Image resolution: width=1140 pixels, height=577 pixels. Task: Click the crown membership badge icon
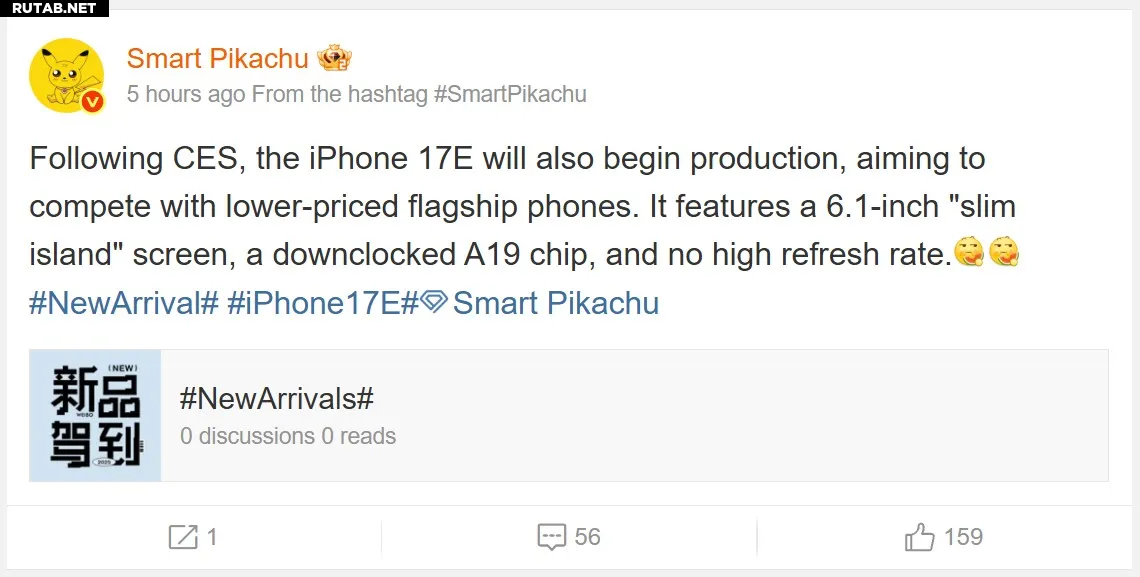click(334, 58)
